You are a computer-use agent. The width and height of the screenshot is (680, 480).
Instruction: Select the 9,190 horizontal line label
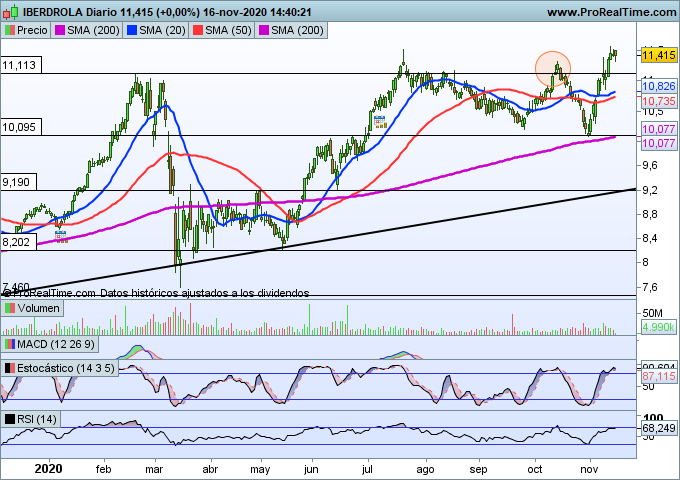coord(18,182)
